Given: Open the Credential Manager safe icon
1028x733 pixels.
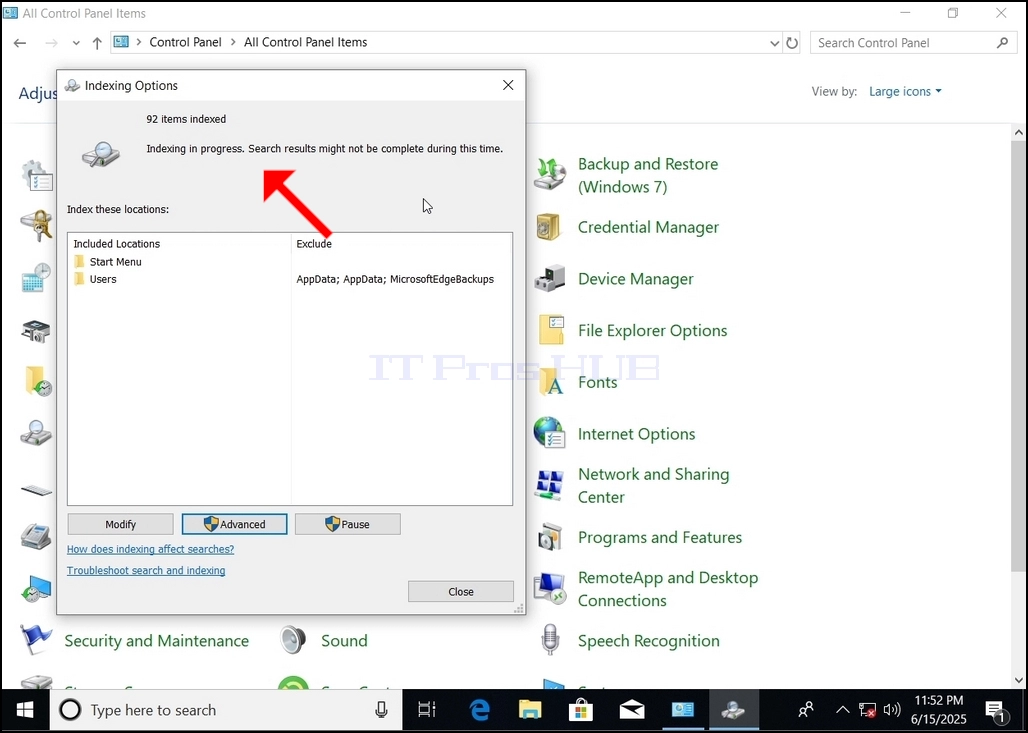Looking at the screenshot, I should click(549, 227).
